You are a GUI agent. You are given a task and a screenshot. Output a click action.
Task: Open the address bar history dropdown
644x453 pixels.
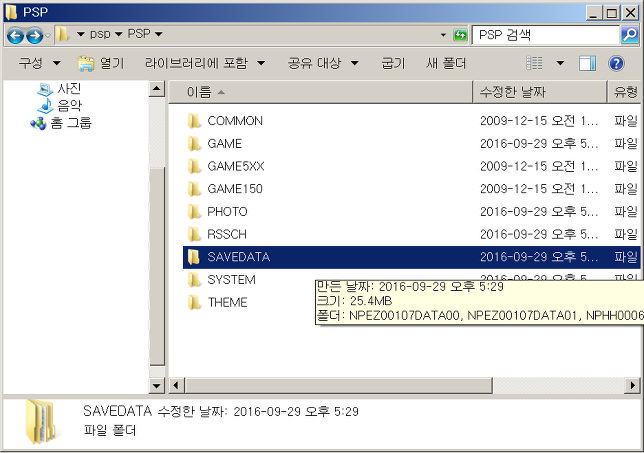point(443,35)
